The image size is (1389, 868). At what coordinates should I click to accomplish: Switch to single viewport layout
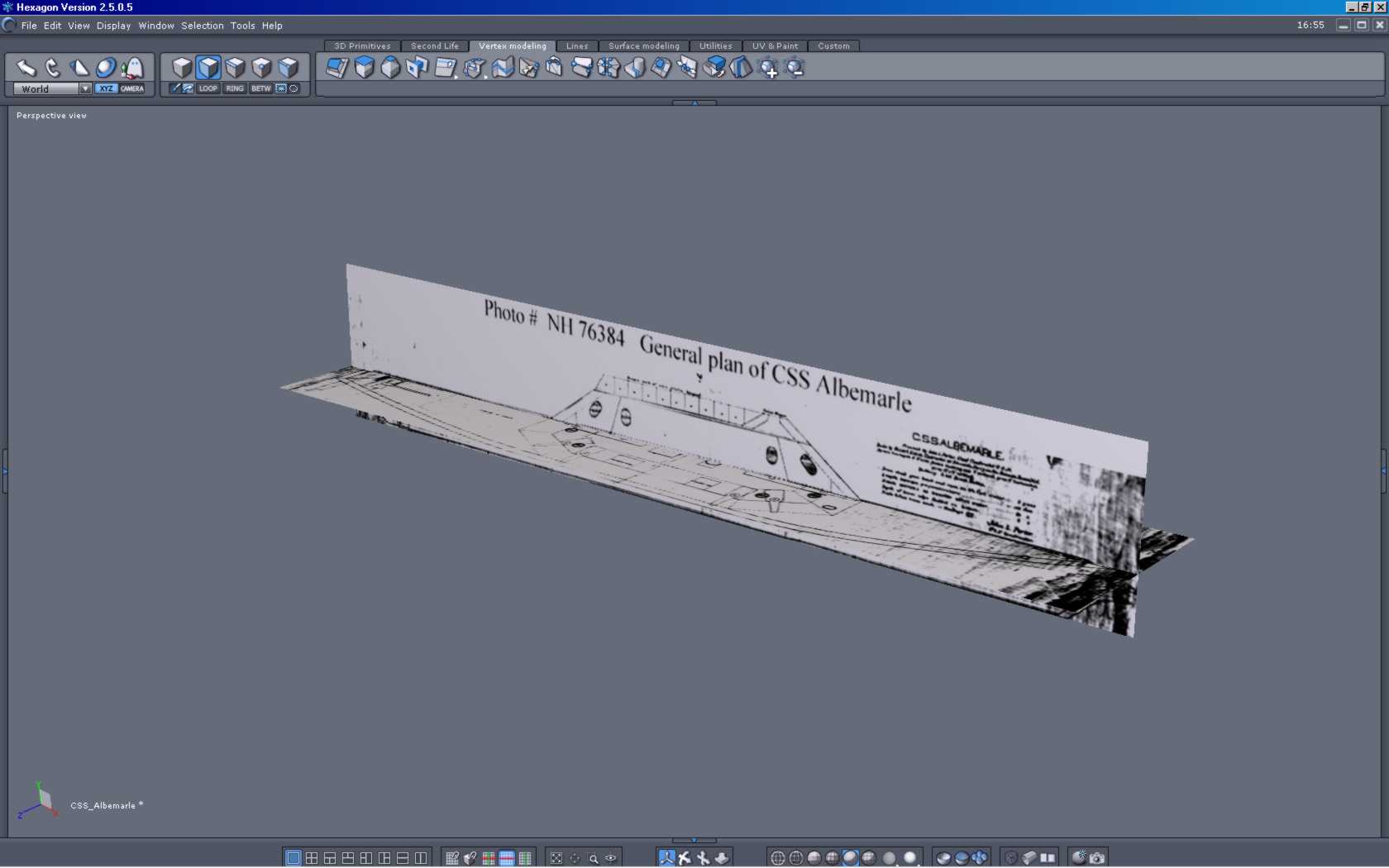[293, 858]
